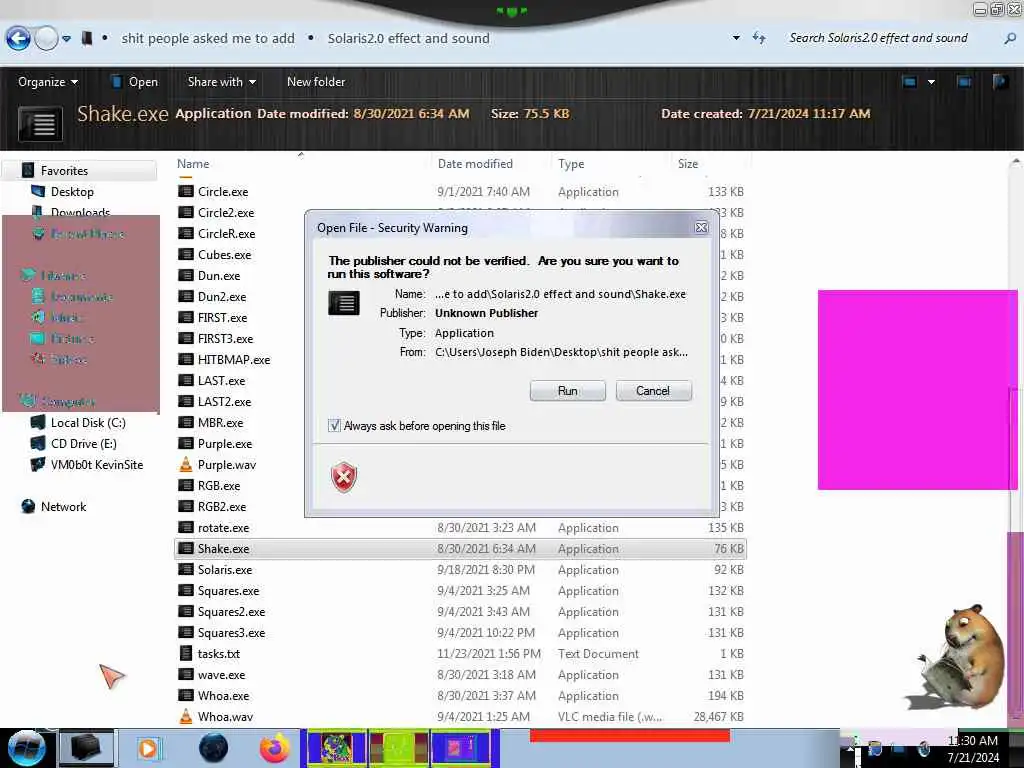Select Network in the navigation pane
This screenshot has width=1024, height=768.
(63, 506)
